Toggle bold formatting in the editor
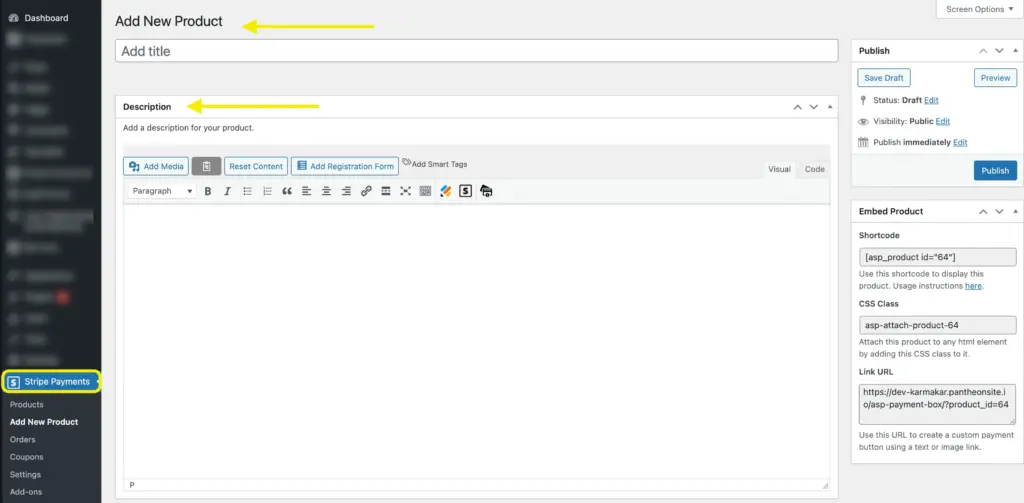This screenshot has width=1024, height=503. click(x=208, y=191)
